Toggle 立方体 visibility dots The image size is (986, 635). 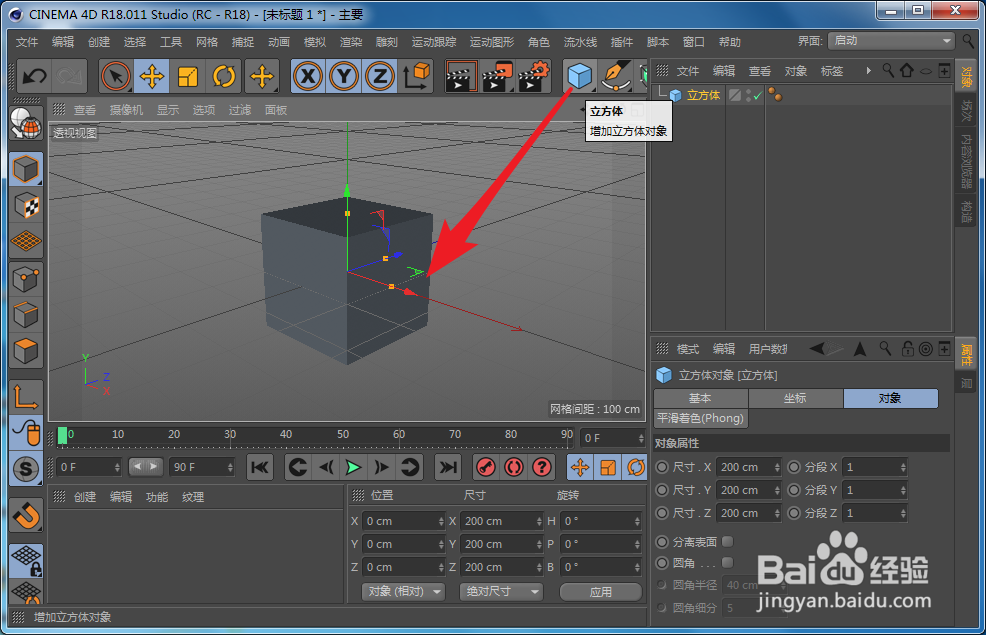coord(748,96)
